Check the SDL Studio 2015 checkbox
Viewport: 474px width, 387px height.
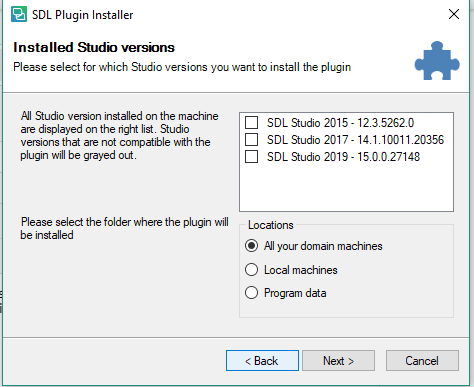point(251,122)
